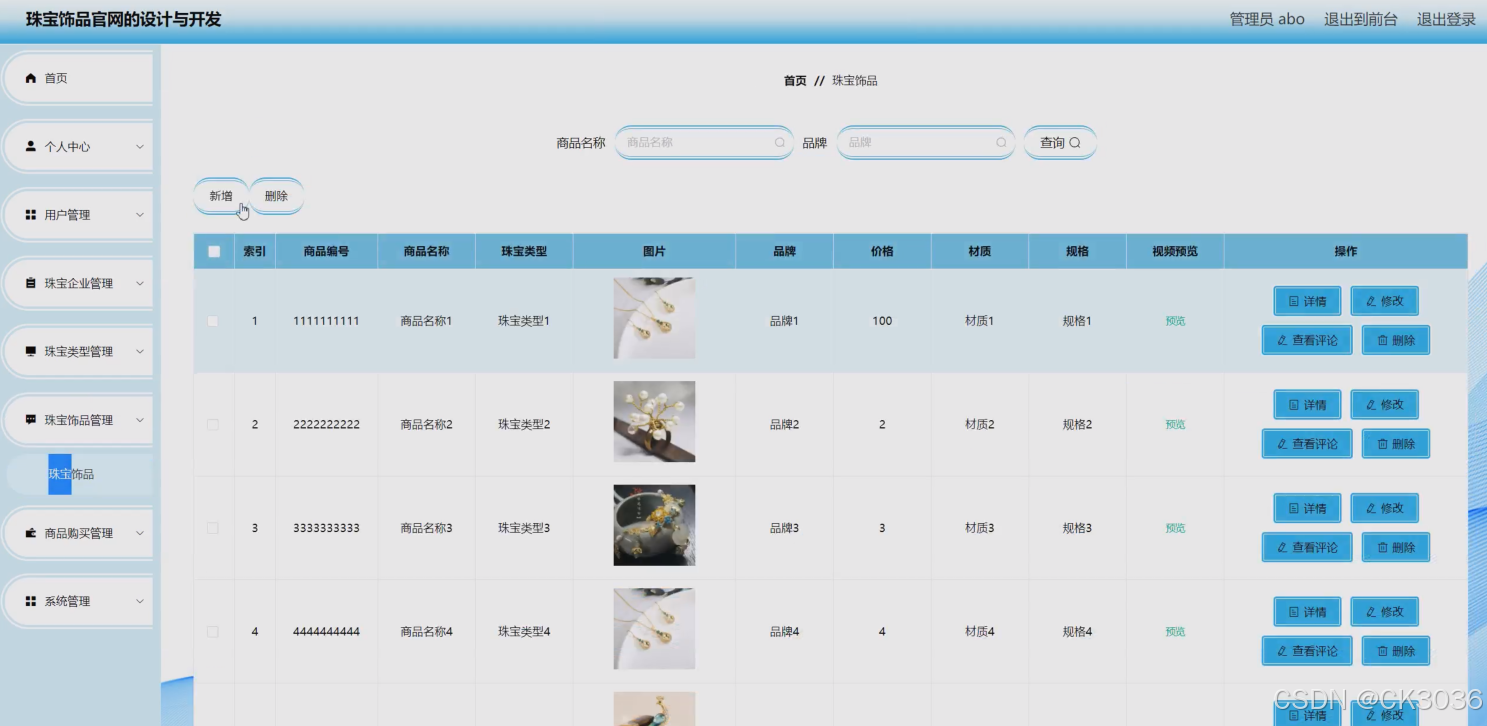Click 退出登录 in the top bar
The height and width of the screenshot is (726, 1487).
[x=1446, y=19]
